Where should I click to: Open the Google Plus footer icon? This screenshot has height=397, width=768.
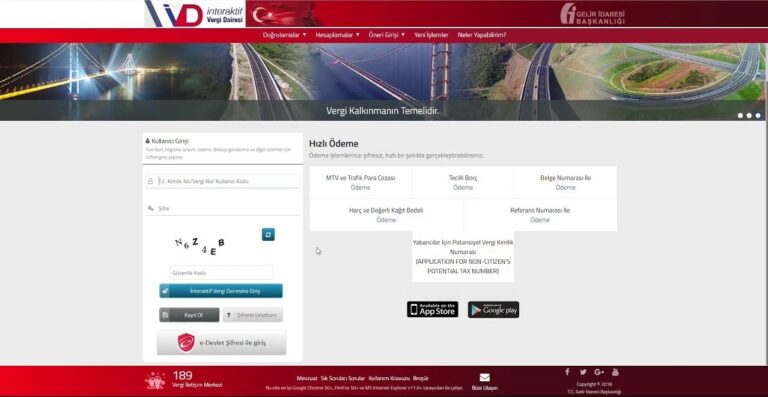599,372
